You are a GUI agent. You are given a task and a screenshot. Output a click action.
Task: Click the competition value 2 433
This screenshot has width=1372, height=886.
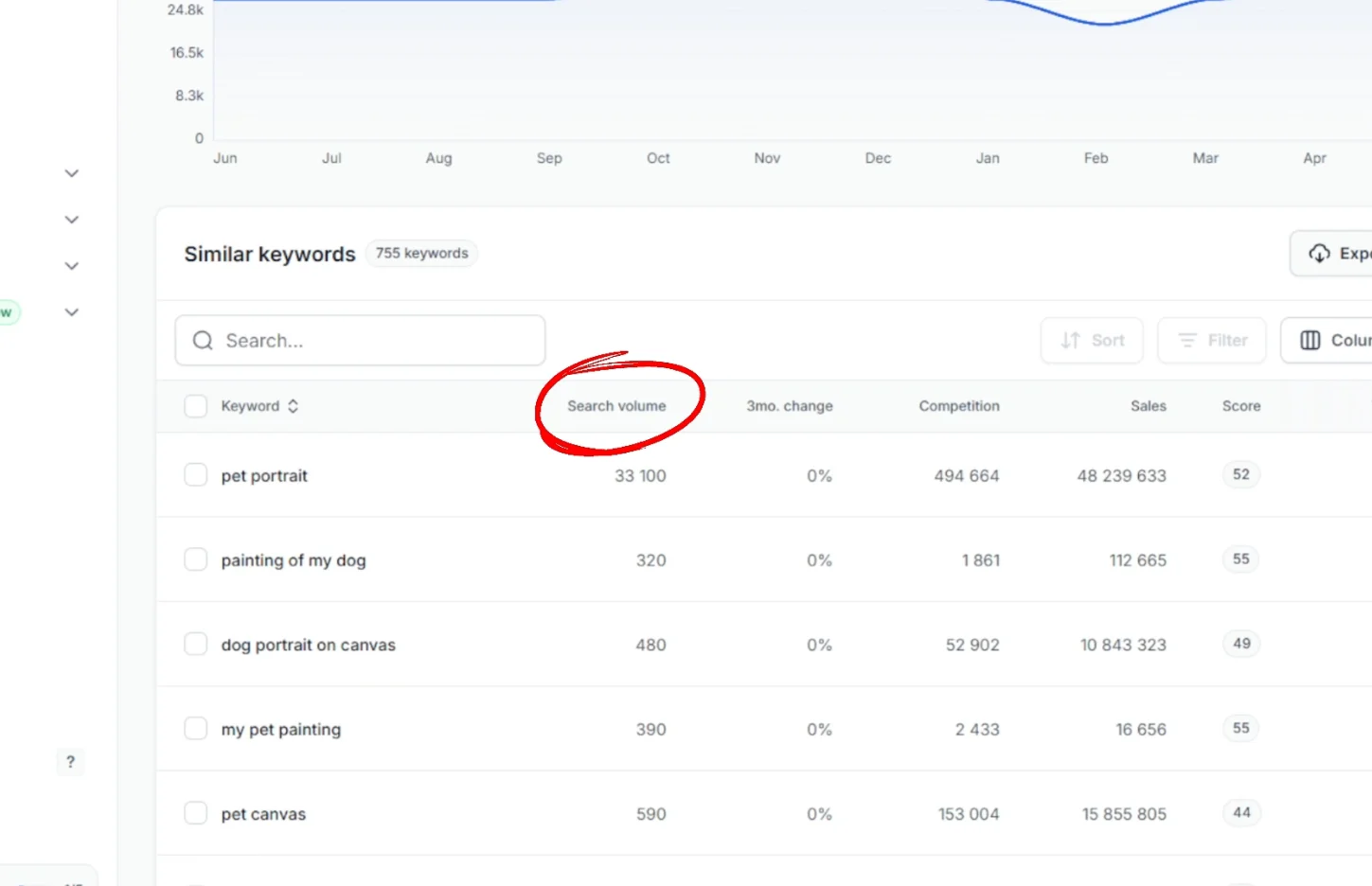pyautogui.click(x=977, y=730)
